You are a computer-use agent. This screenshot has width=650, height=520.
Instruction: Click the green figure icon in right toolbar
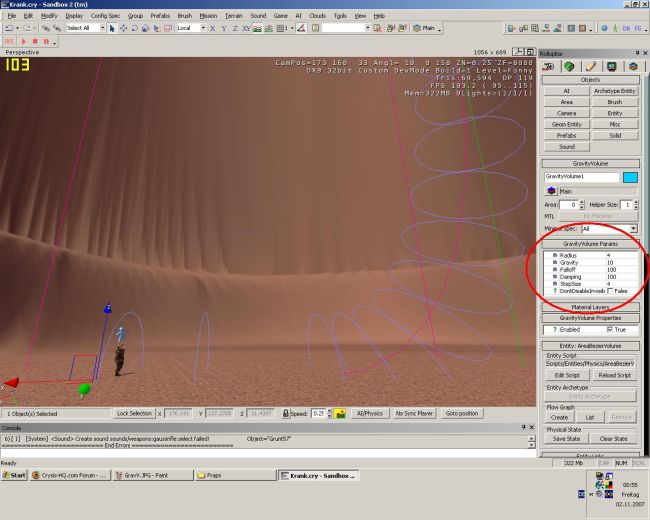click(615, 28)
